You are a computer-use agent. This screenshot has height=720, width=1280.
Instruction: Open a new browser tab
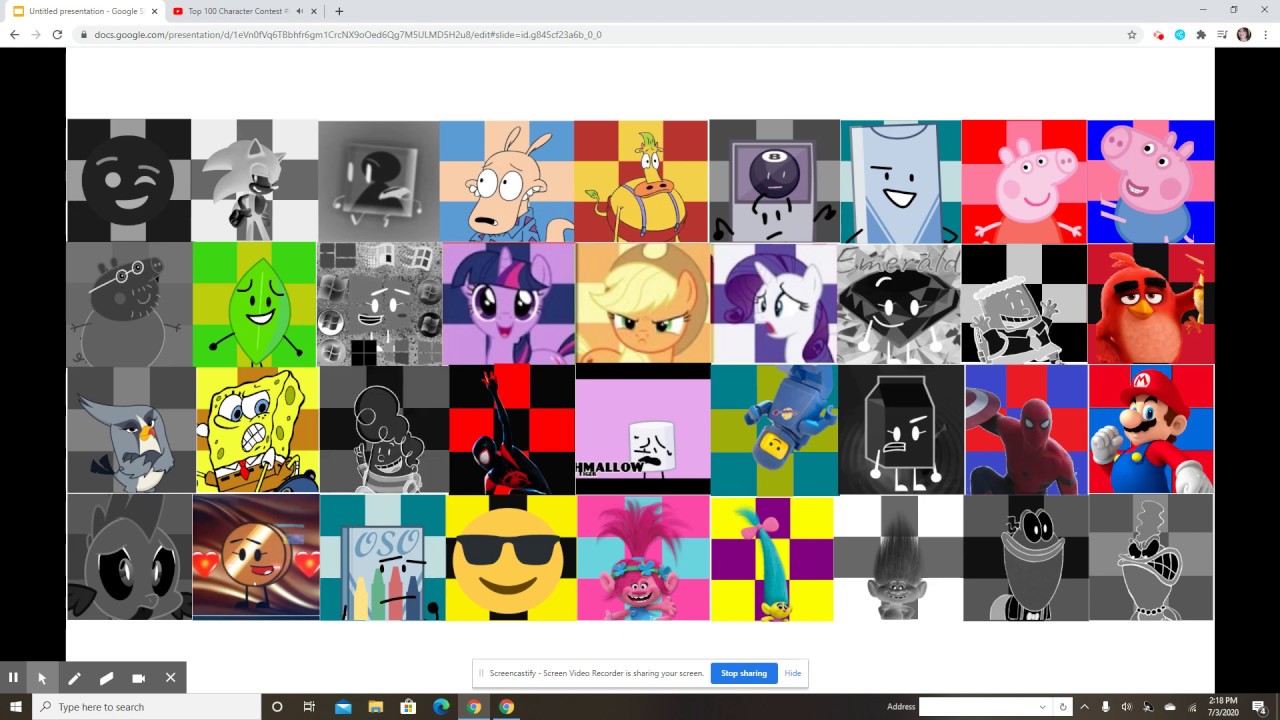[x=339, y=11]
